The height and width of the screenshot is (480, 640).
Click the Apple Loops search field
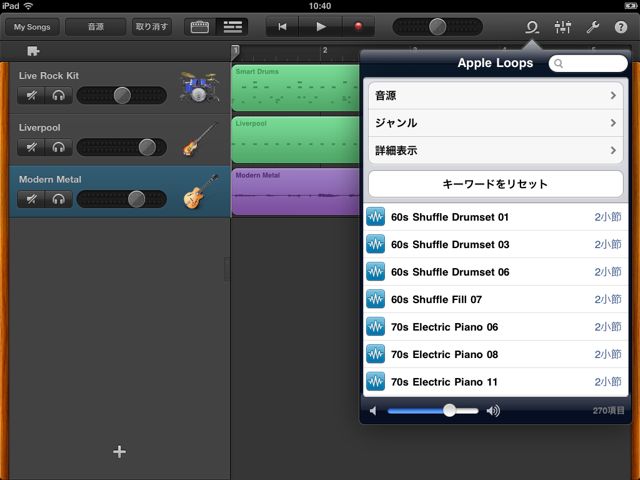pyautogui.click(x=588, y=63)
